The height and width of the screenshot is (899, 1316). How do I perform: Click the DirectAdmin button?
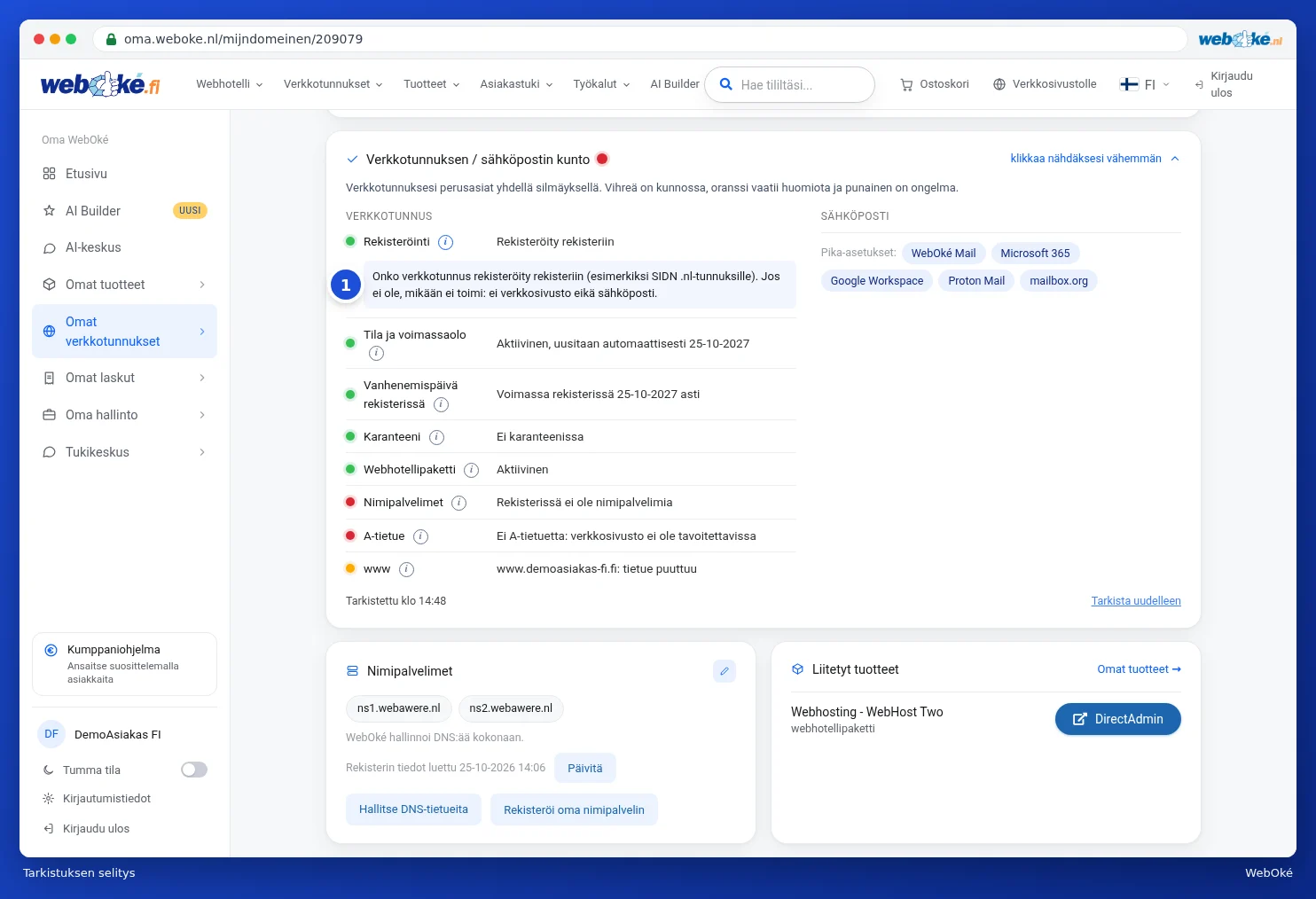[1118, 719]
